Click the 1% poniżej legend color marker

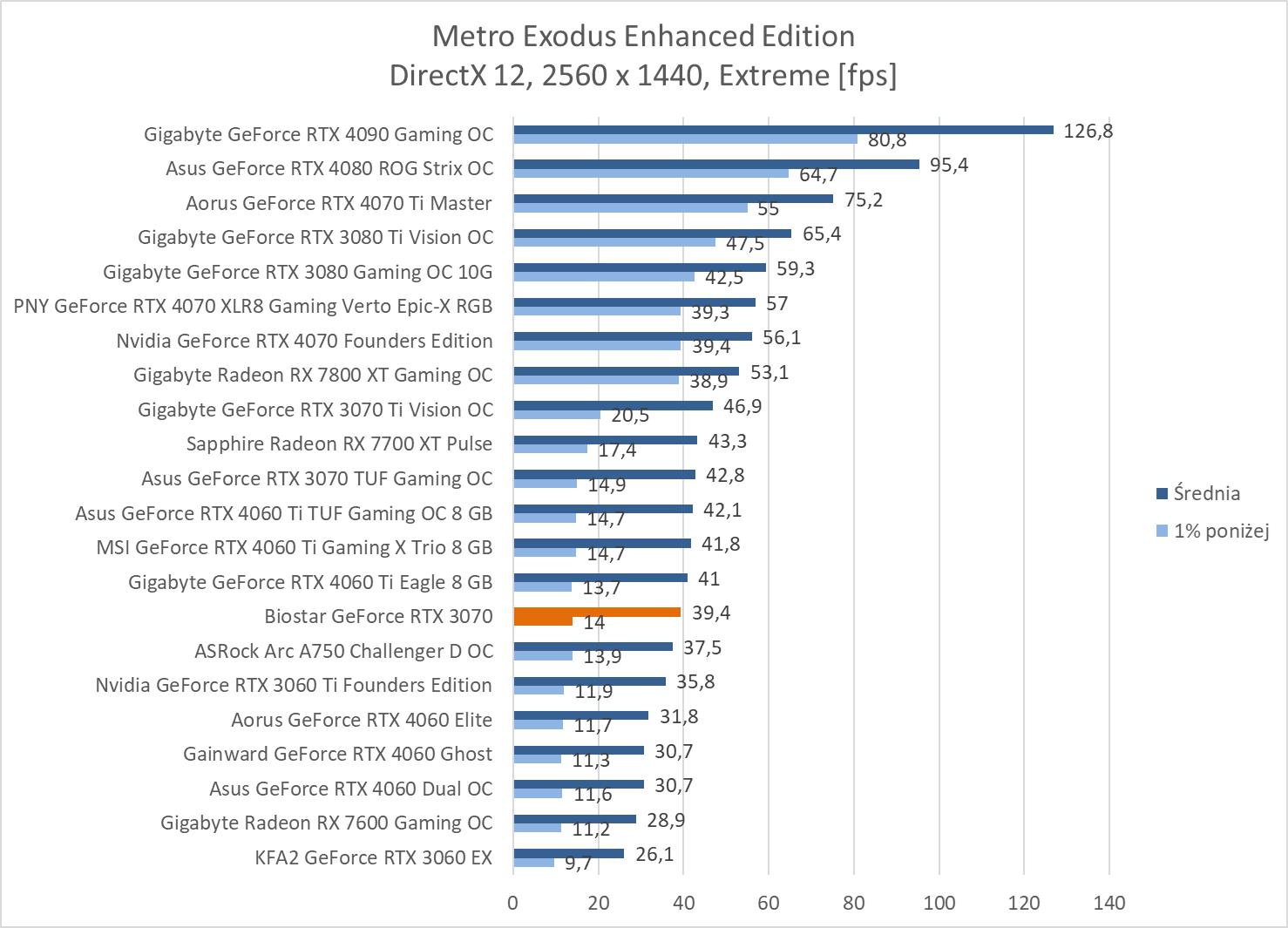(x=1162, y=531)
